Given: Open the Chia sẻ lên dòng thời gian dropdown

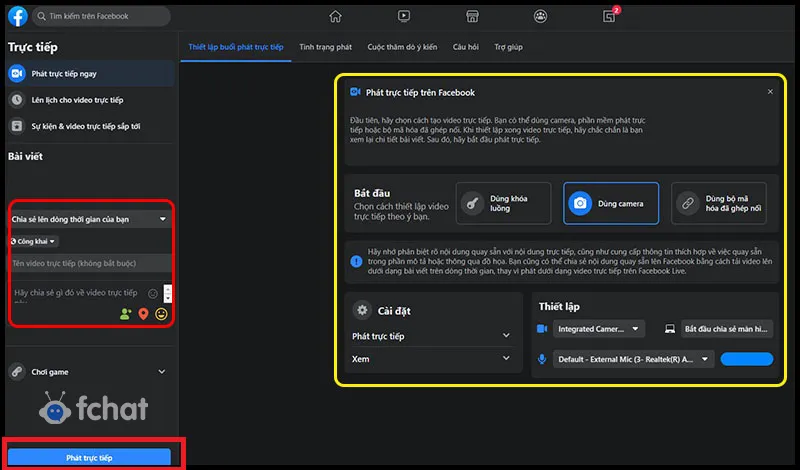Looking at the screenshot, I should (x=88, y=218).
